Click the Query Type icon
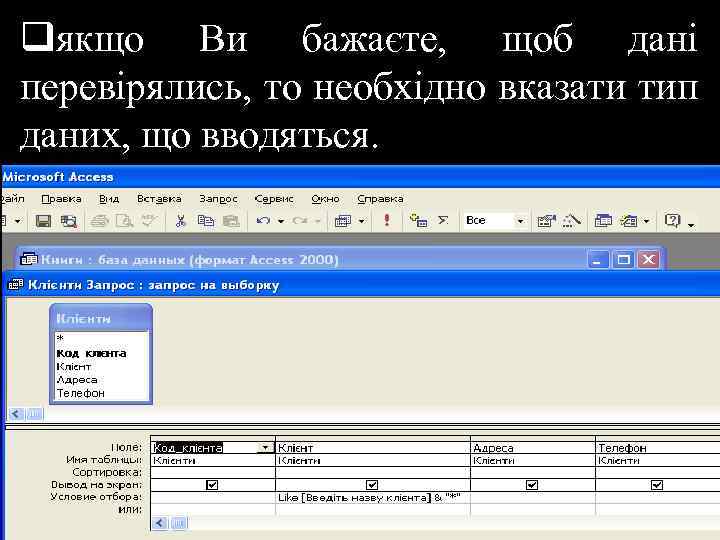This screenshot has width=720, height=540. (x=343, y=221)
